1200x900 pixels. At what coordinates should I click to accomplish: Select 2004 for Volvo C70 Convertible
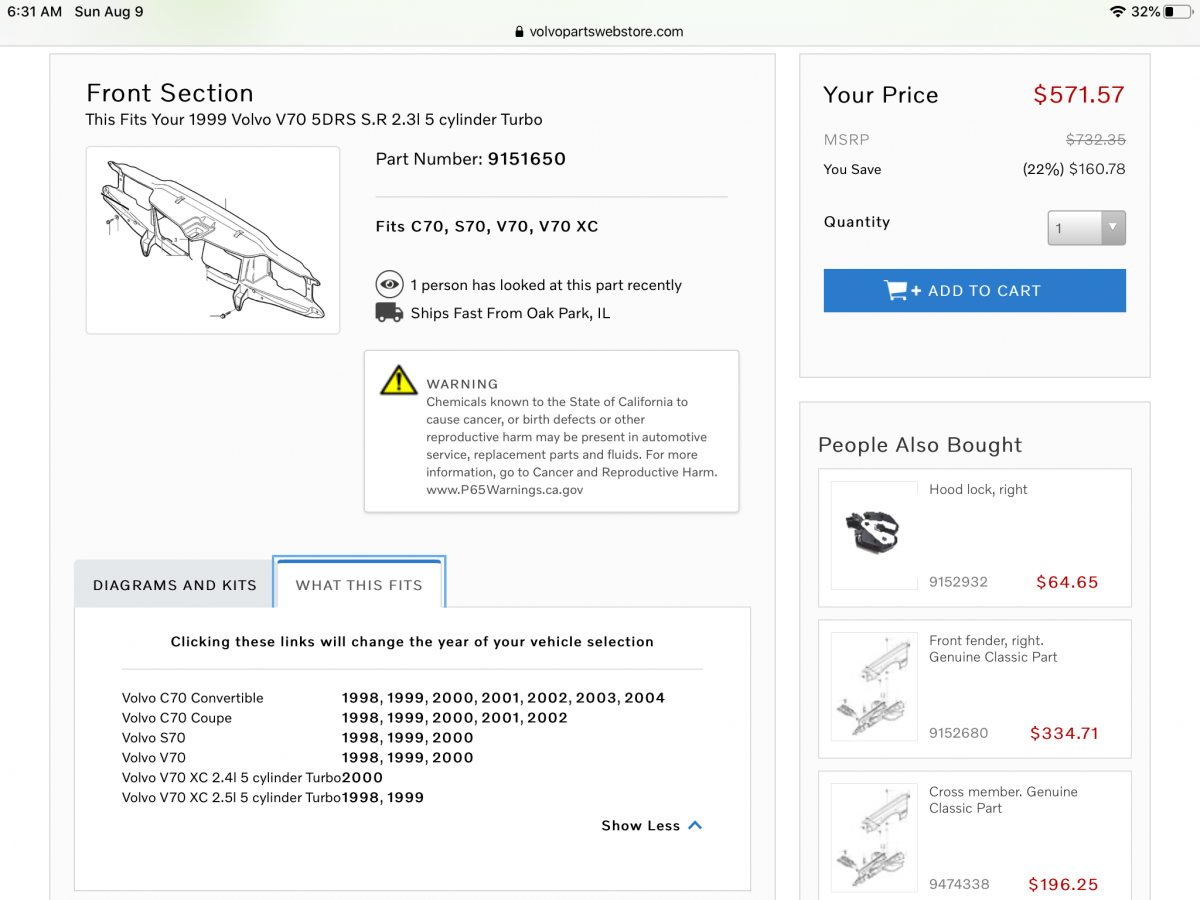click(x=645, y=698)
